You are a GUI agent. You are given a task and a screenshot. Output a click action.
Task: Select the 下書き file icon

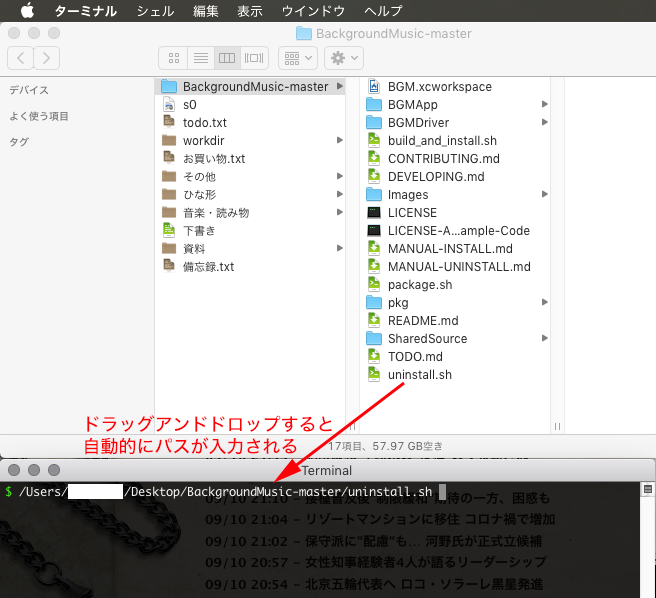pyautogui.click(x=169, y=230)
